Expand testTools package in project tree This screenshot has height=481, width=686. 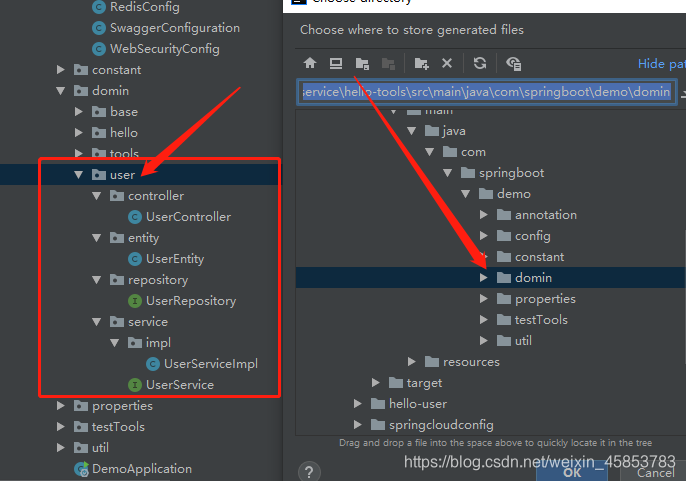click(x=61, y=427)
